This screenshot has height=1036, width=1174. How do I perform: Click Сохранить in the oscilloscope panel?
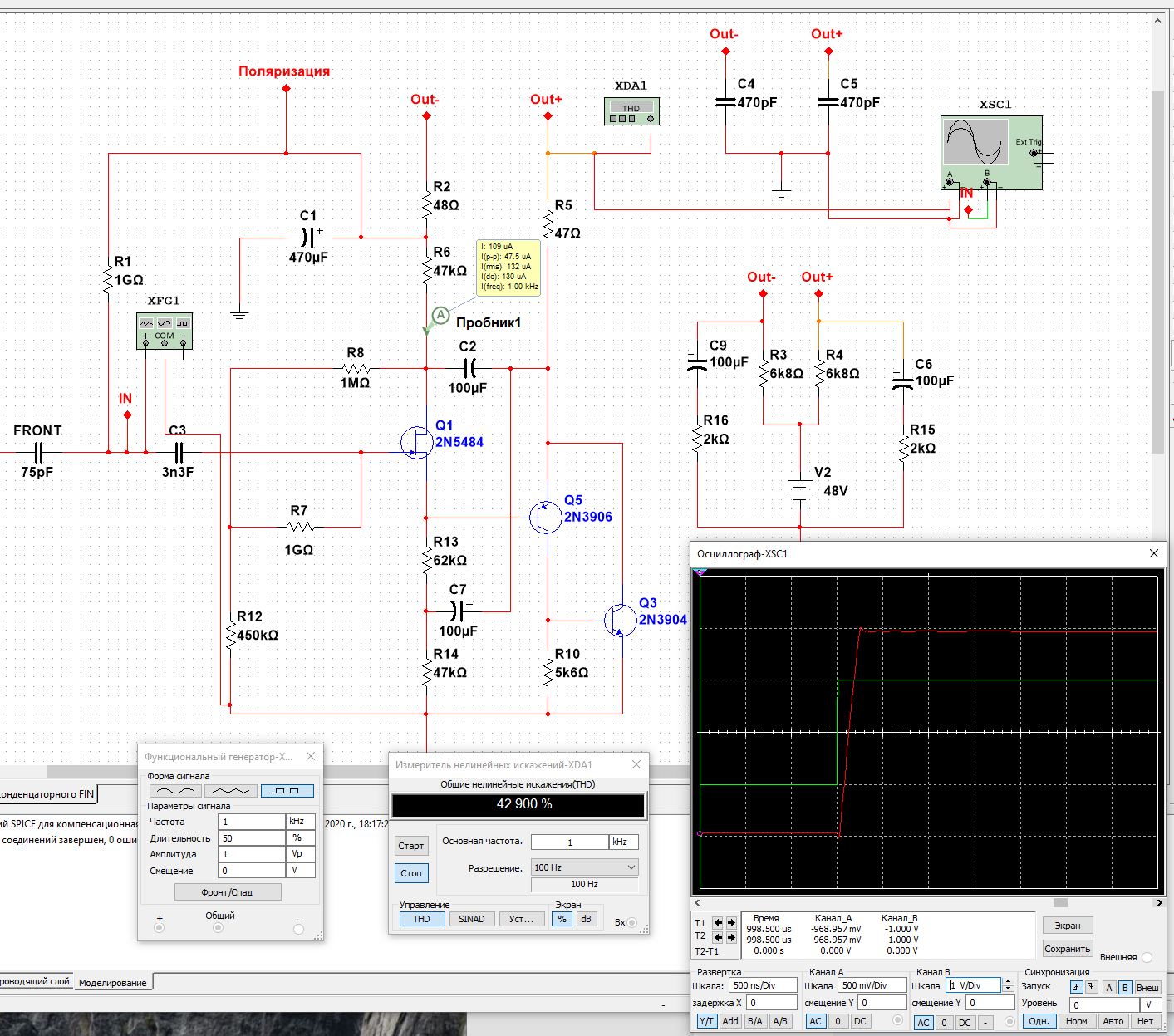pos(1067,949)
